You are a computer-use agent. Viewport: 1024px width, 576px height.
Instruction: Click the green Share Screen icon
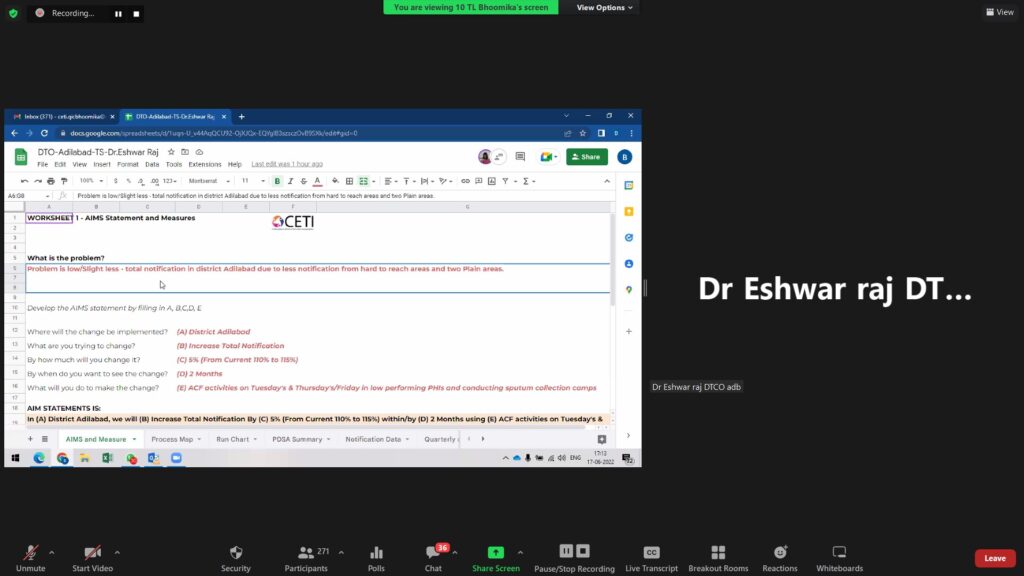(495, 552)
